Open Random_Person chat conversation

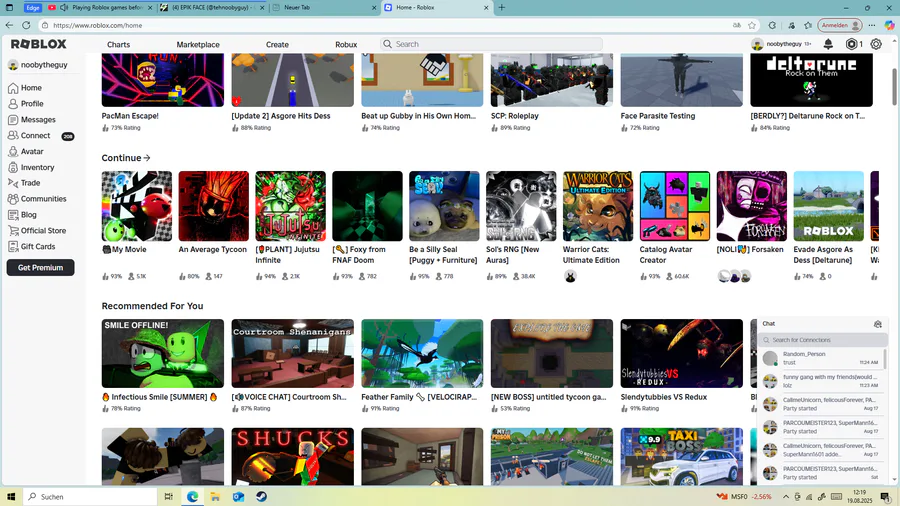click(823, 358)
